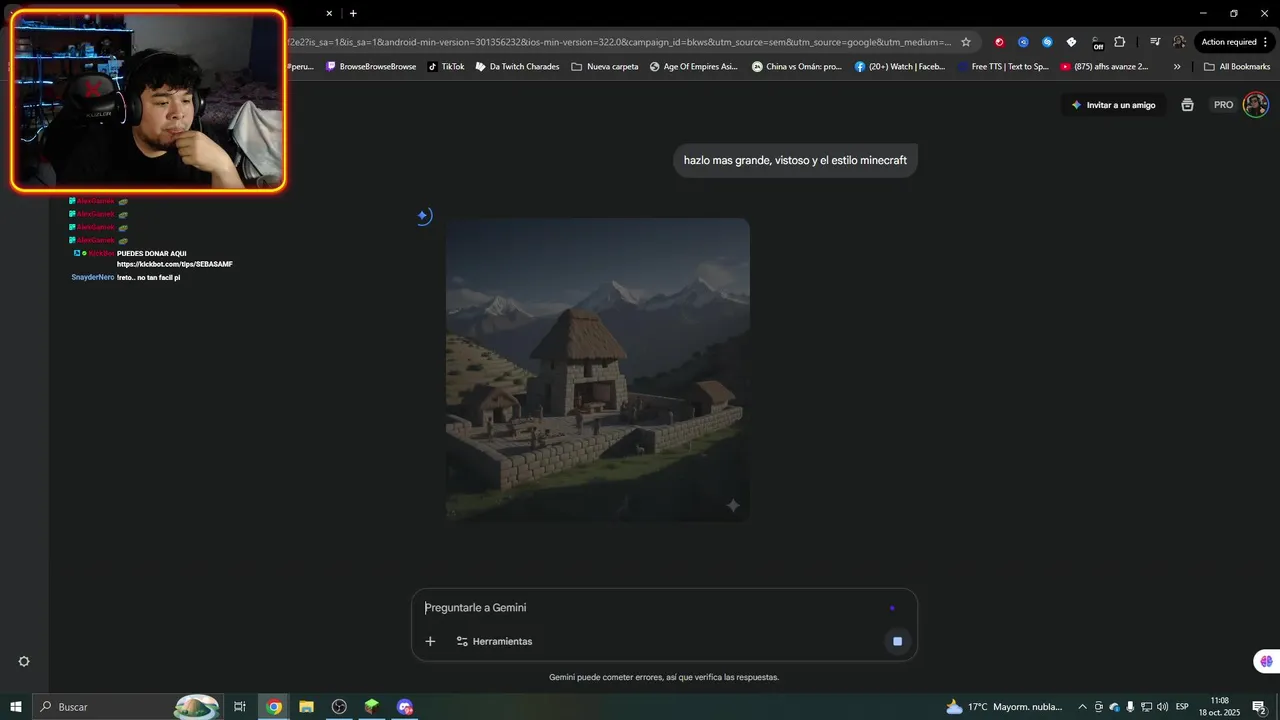This screenshot has width=1280, height=720.
Task: Stop the Gemini response generation
Action: (x=897, y=641)
